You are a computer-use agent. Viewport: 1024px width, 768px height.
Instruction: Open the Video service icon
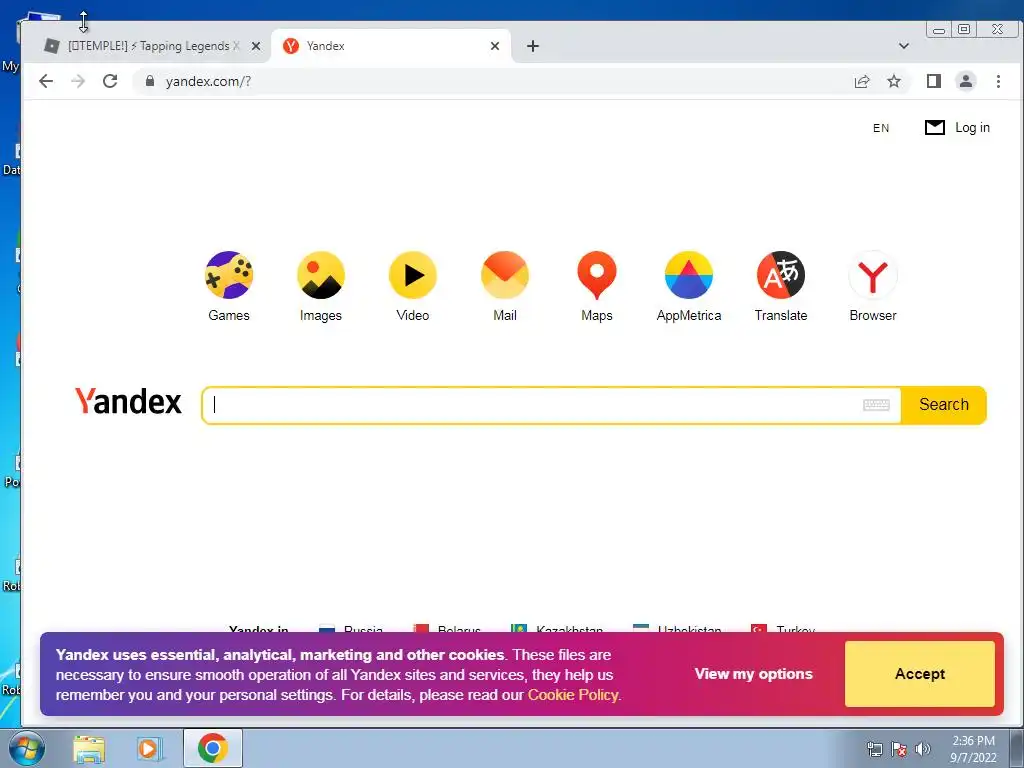413,276
